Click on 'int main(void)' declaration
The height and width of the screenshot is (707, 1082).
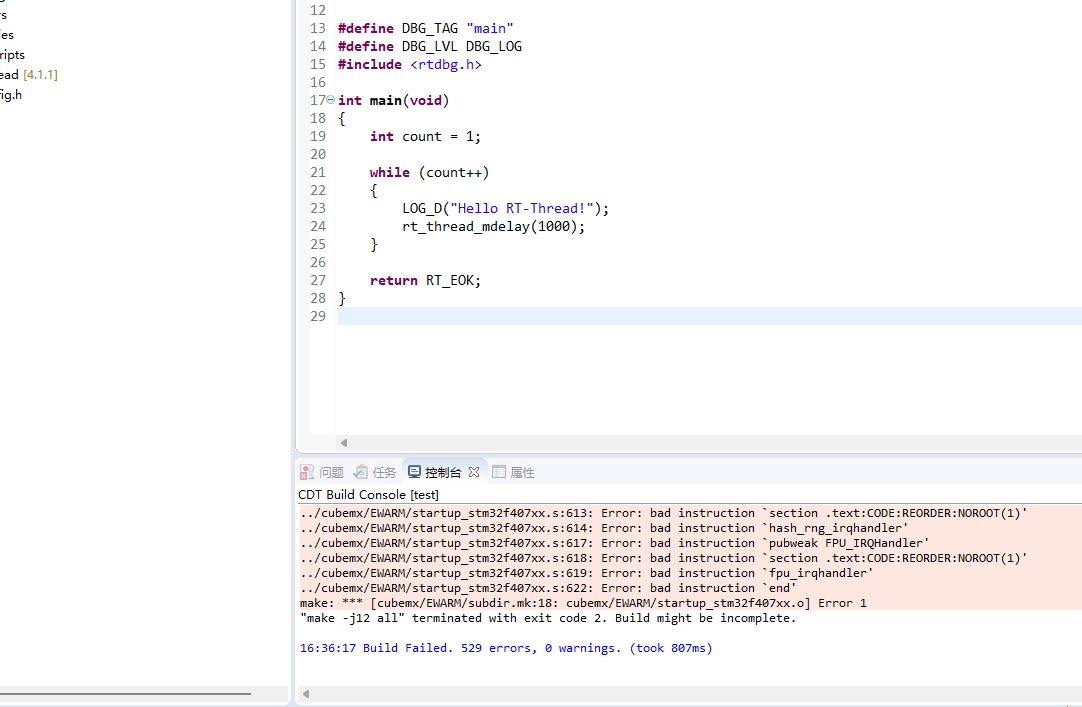tap(393, 100)
